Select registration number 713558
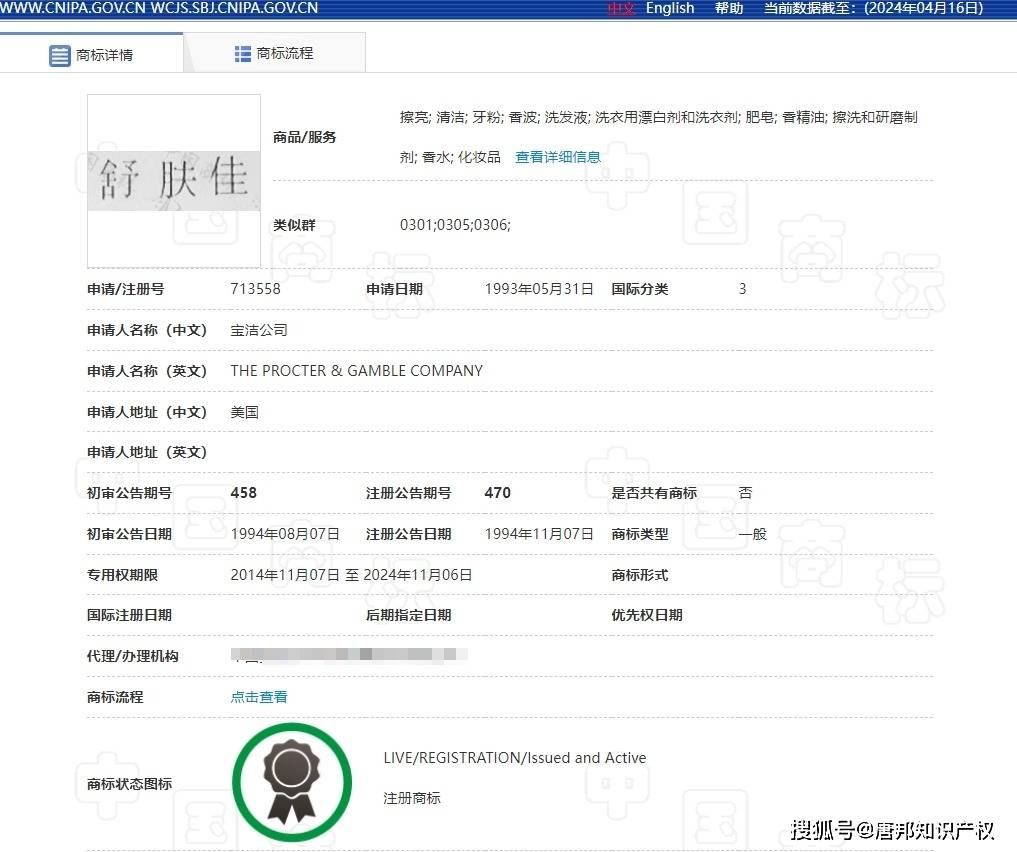The image size is (1017, 852). [256, 289]
